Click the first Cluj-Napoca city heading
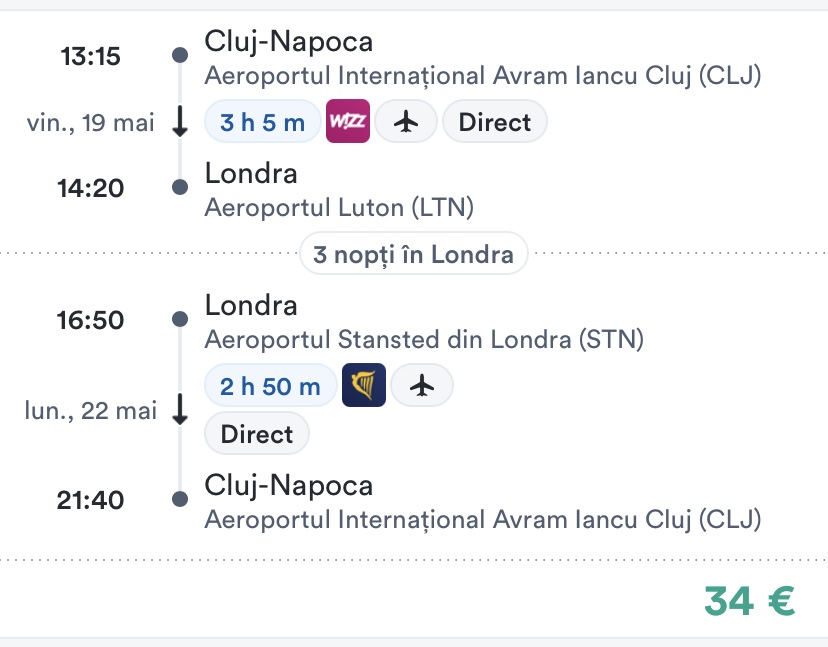Screen dimensions: 828x647 (x=289, y=42)
